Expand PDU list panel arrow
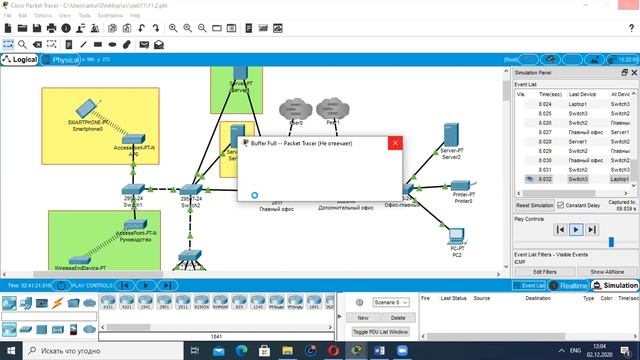 [x=339, y=316]
